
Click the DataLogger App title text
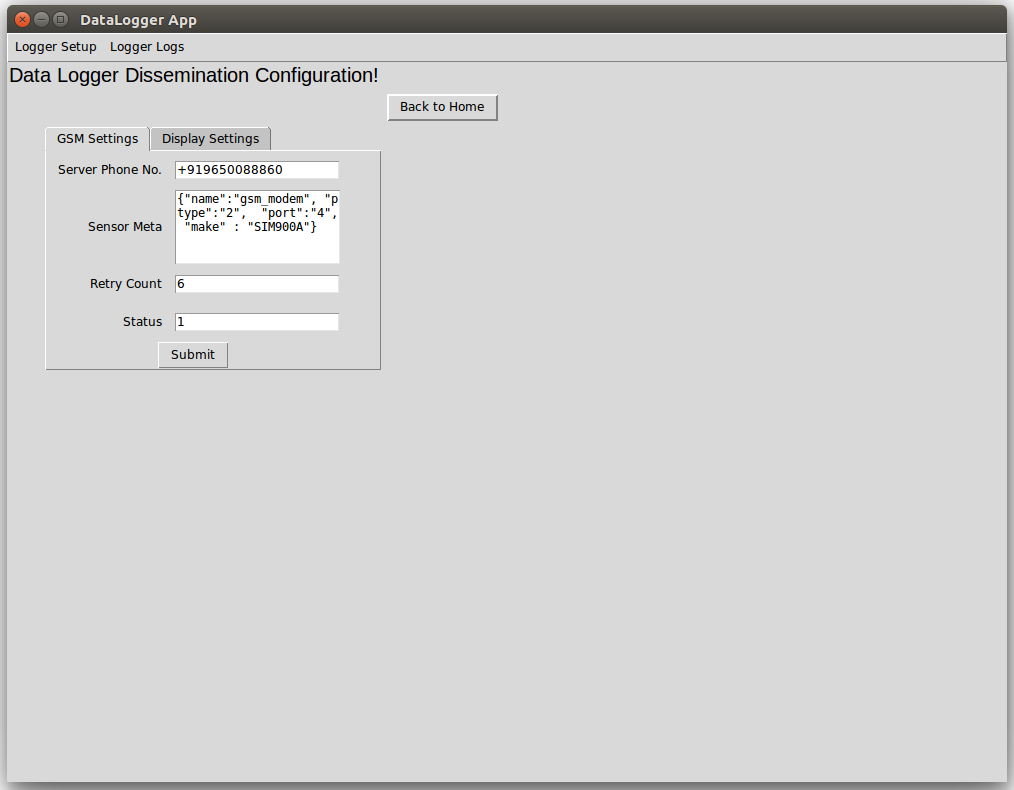coord(138,20)
